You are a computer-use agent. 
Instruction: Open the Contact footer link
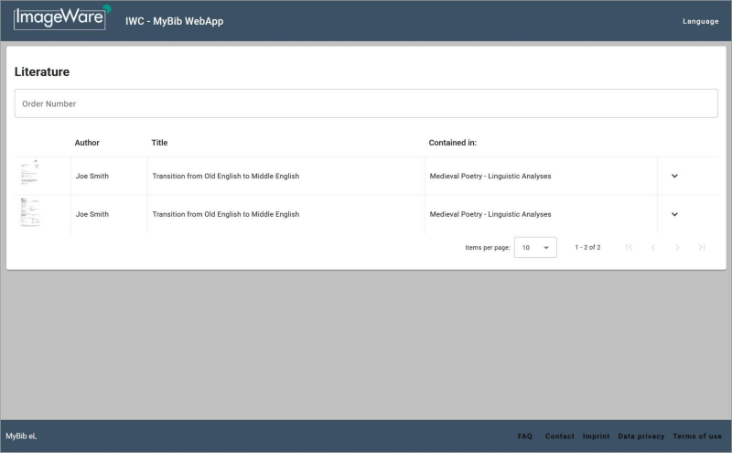(x=559, y=436)
